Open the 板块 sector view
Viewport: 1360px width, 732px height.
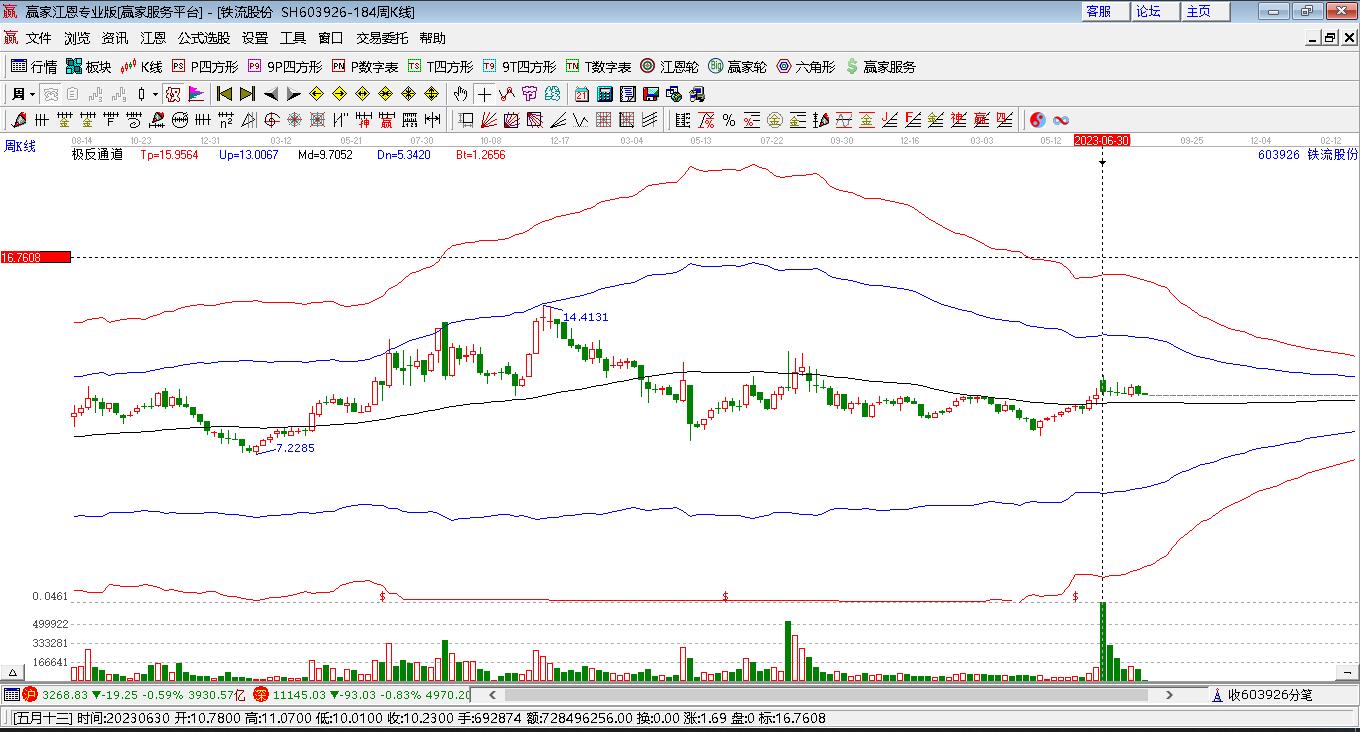(88, 67)
